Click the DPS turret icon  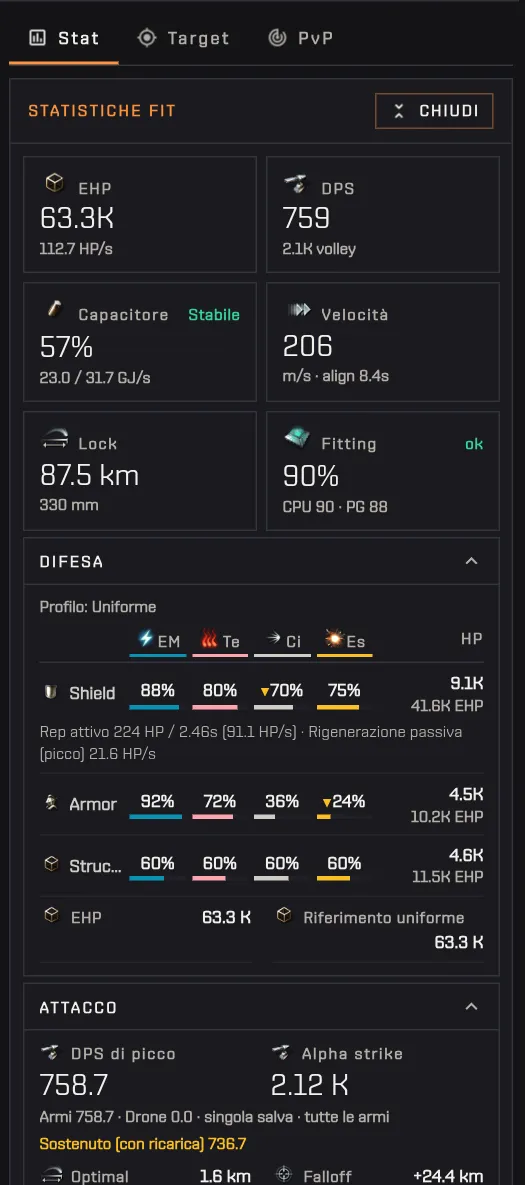point(295,184)
